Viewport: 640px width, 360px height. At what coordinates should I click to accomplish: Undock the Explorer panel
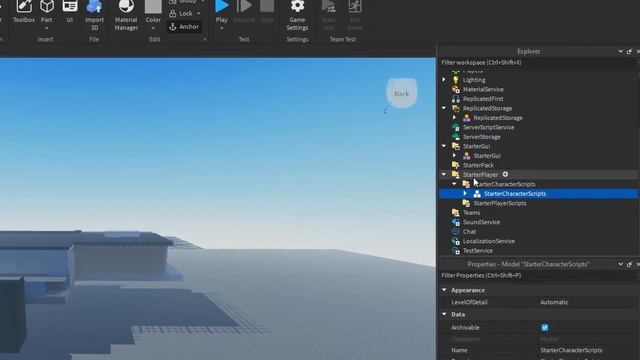tap(629, 51)
